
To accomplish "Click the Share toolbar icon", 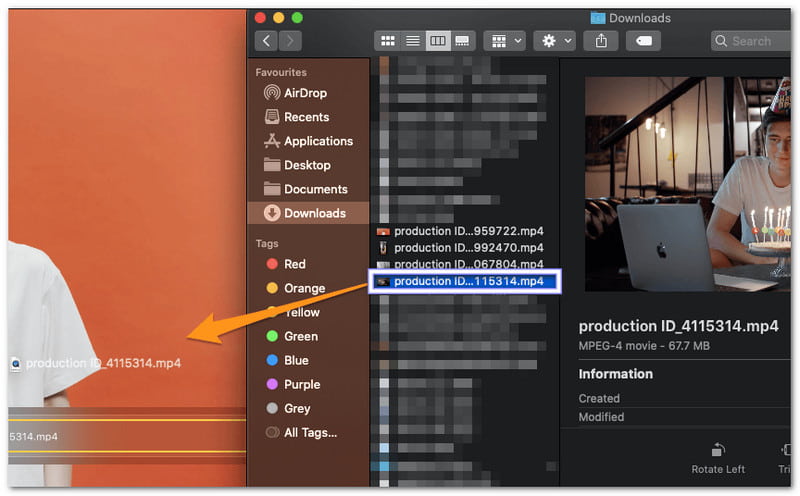I will 601,41.
